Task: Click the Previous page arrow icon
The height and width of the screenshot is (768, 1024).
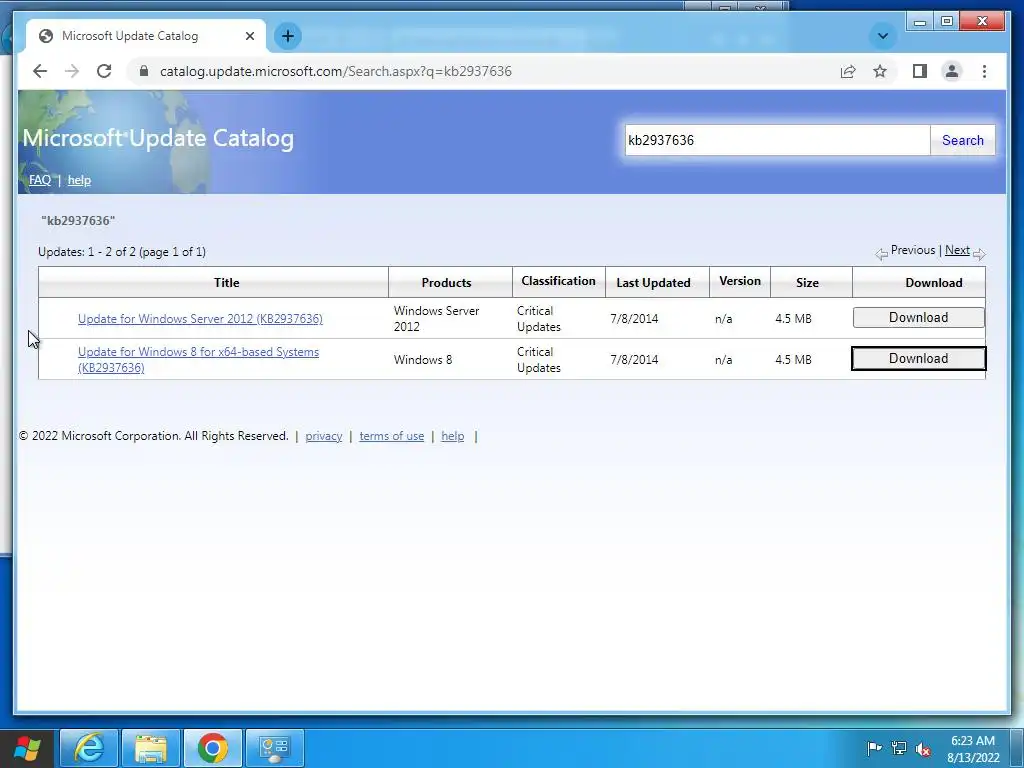Action: click(881, 254)
